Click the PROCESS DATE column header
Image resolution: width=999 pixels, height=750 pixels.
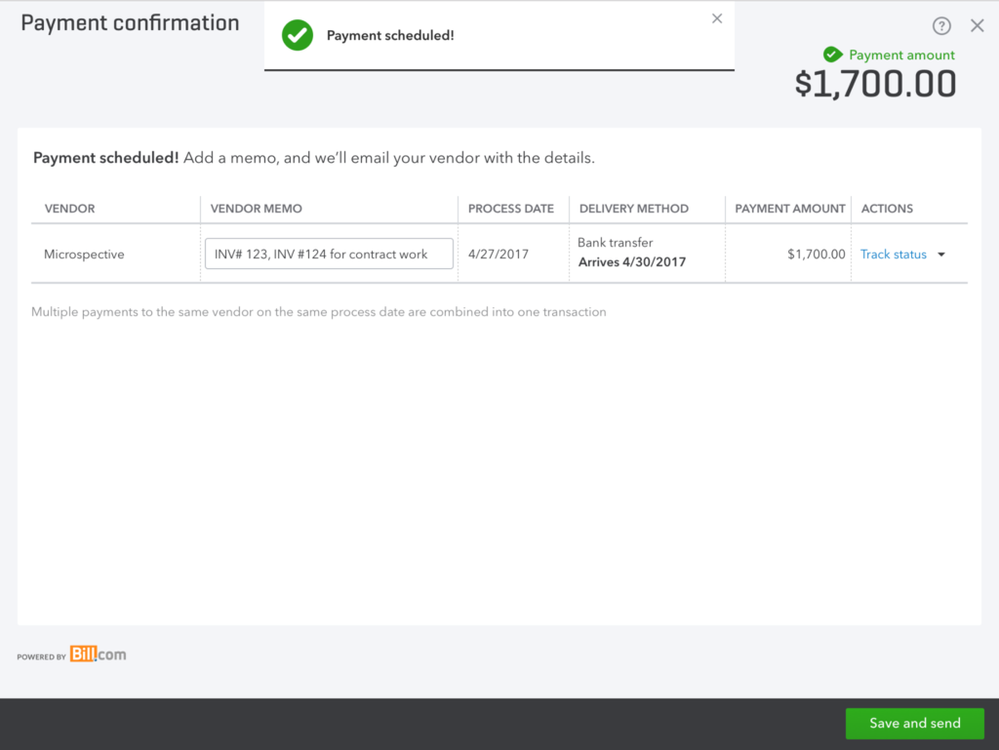click(x=511, y=208)
